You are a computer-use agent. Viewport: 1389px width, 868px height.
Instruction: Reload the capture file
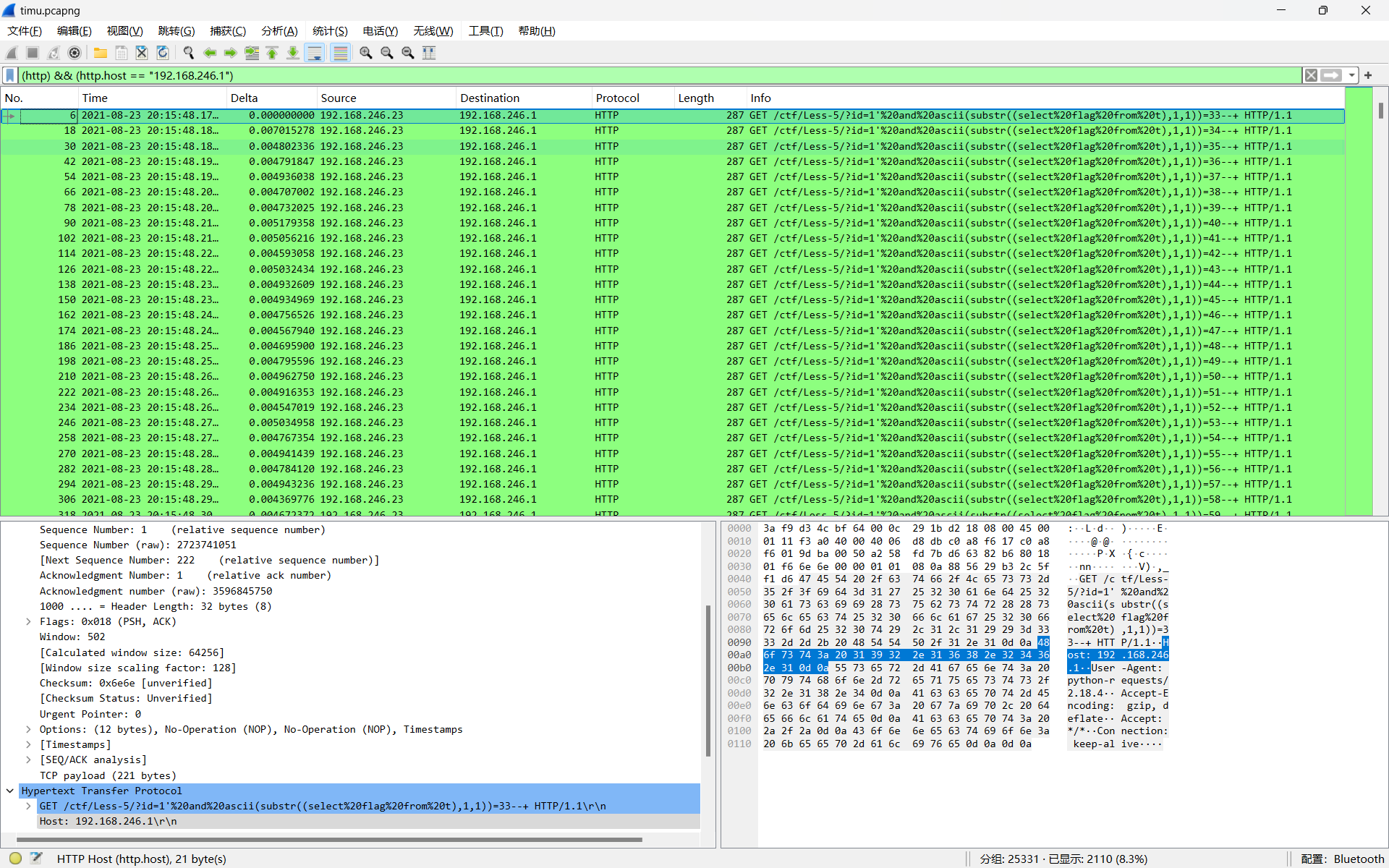(163, 53)
